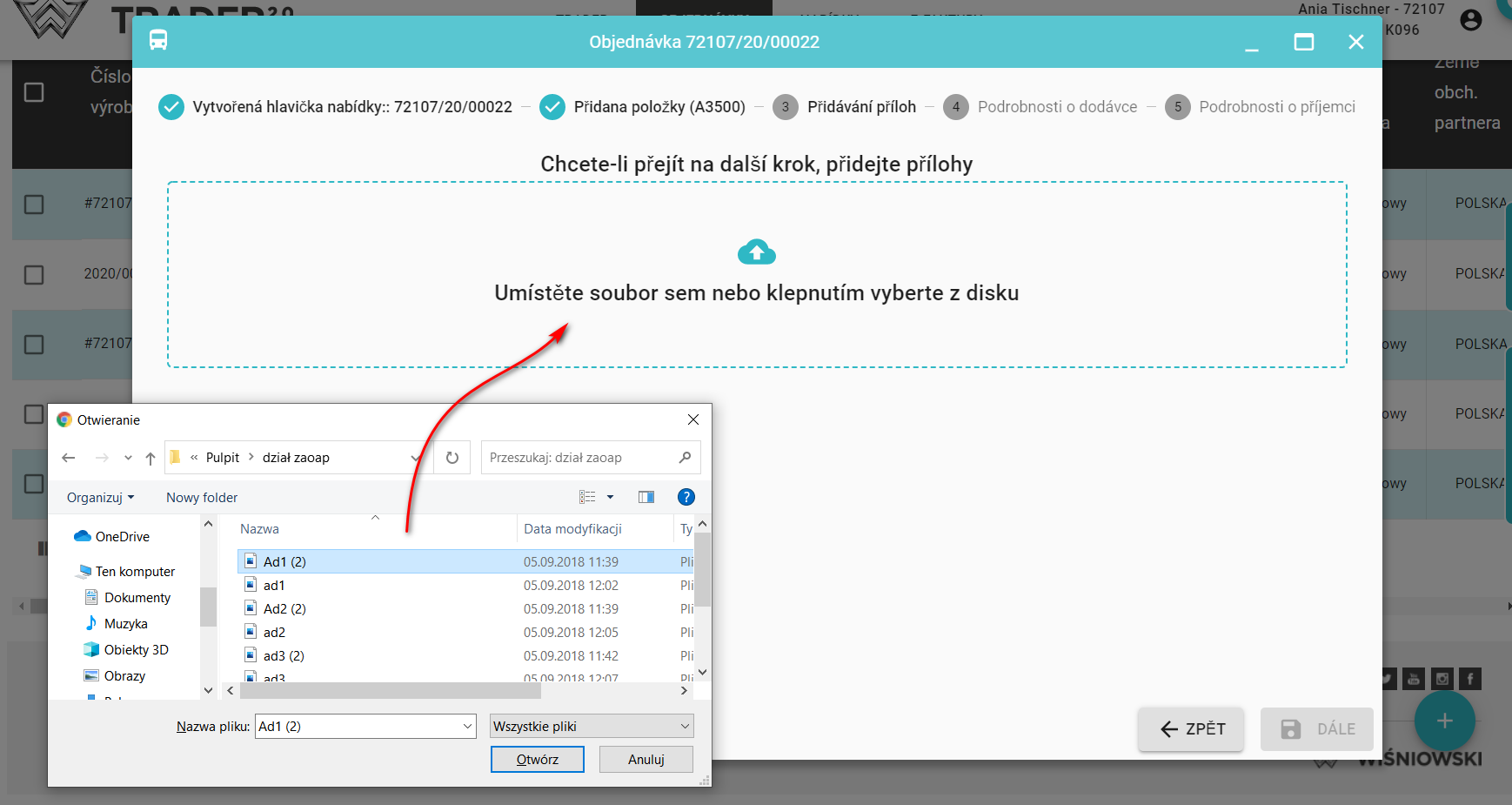The image size is (1512, 805).
Task: Expand the Organizuj dropdown menu
Action: (100, 498)
